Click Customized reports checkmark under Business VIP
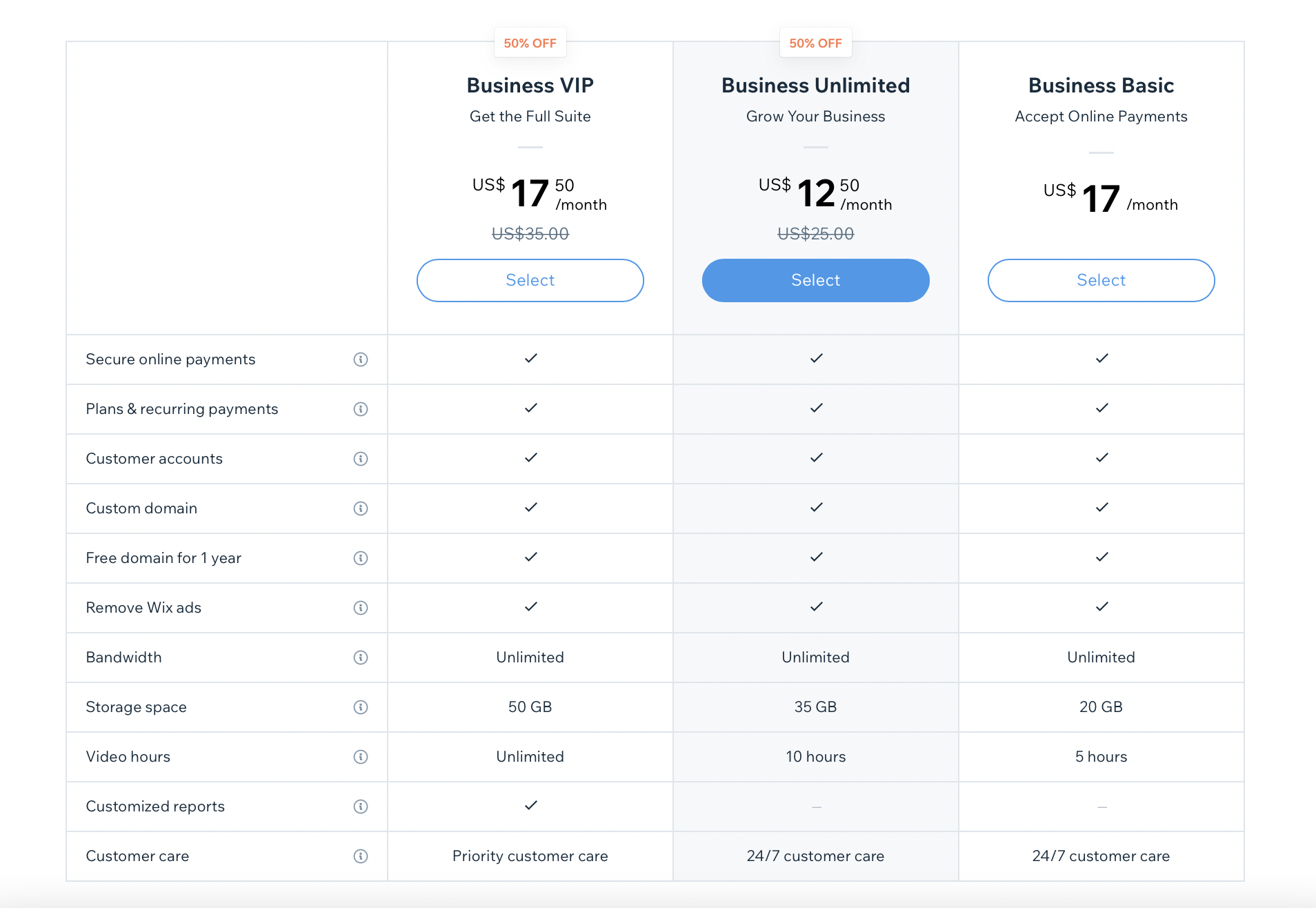The width and height of the screenshot is (1316, 908). coord(530,805)
